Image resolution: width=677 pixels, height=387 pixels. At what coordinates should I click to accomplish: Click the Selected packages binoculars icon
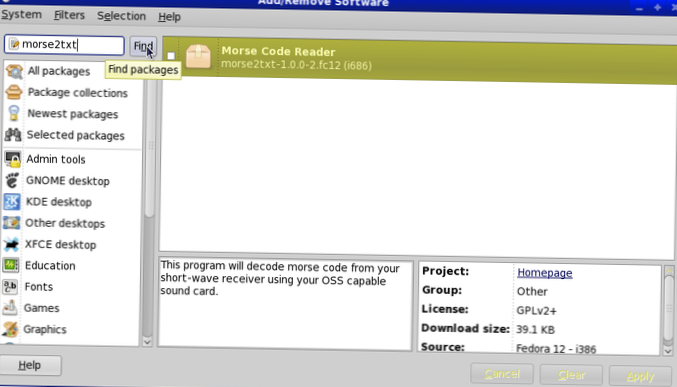click(x=13, y=135)
